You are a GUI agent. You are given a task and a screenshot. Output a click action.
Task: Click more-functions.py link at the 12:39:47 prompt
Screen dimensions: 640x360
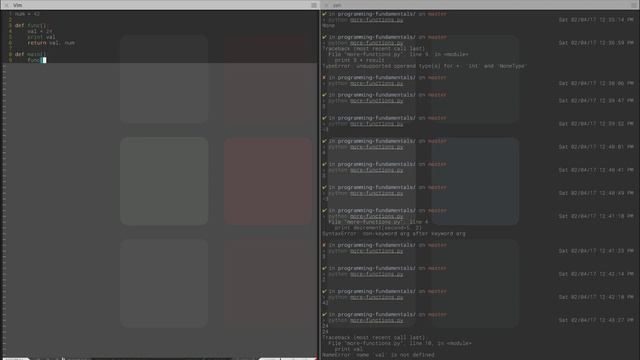(x=376, y=100)
